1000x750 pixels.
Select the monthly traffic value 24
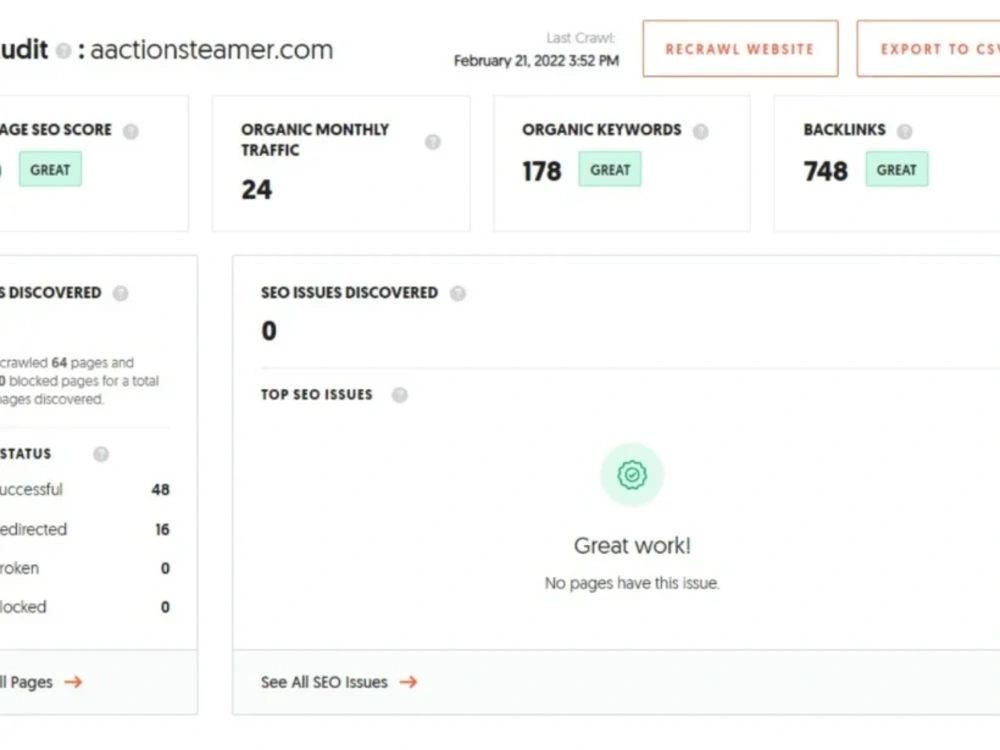[x=256, y=189]
